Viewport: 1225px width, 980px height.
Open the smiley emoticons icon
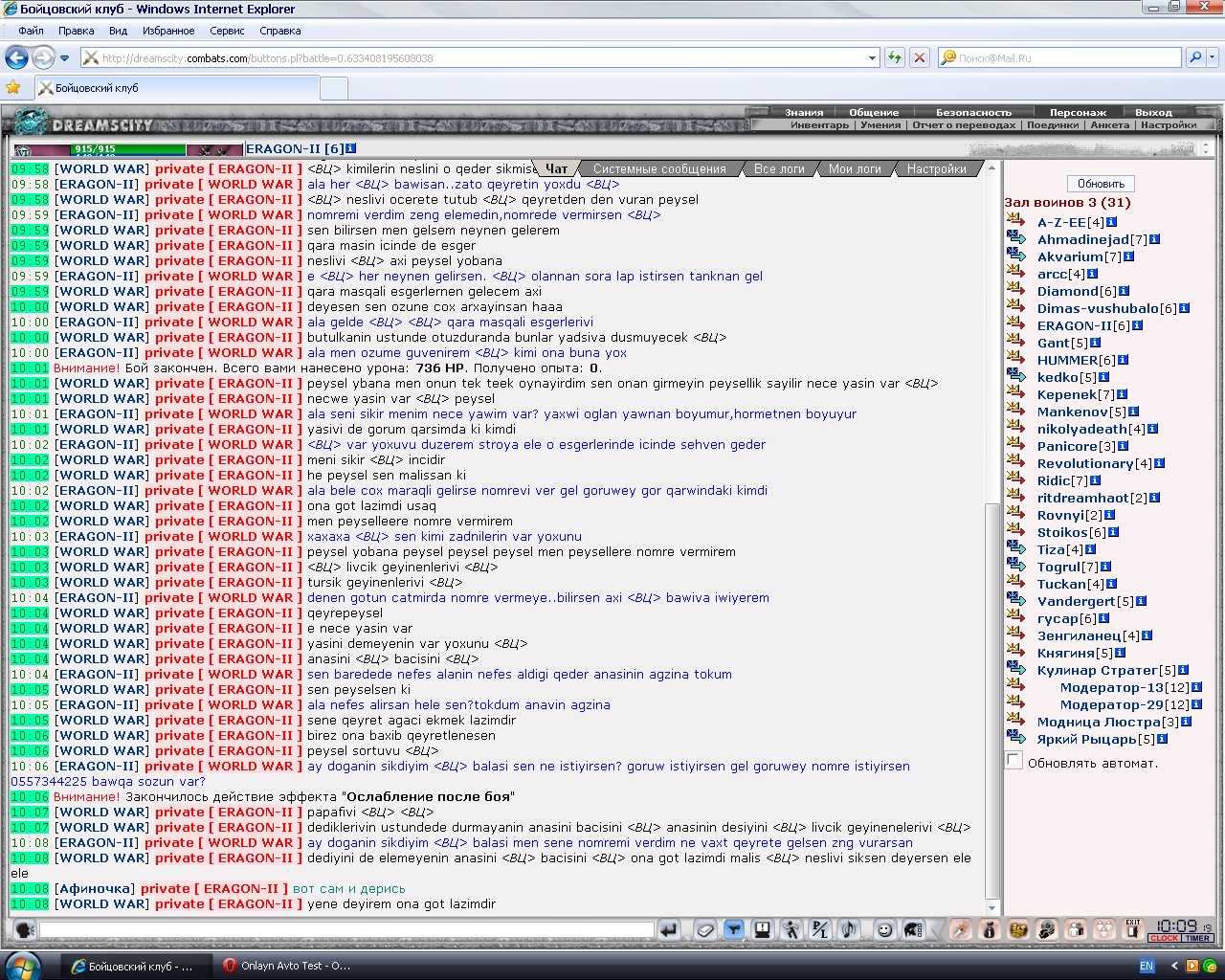coord(885,929)
